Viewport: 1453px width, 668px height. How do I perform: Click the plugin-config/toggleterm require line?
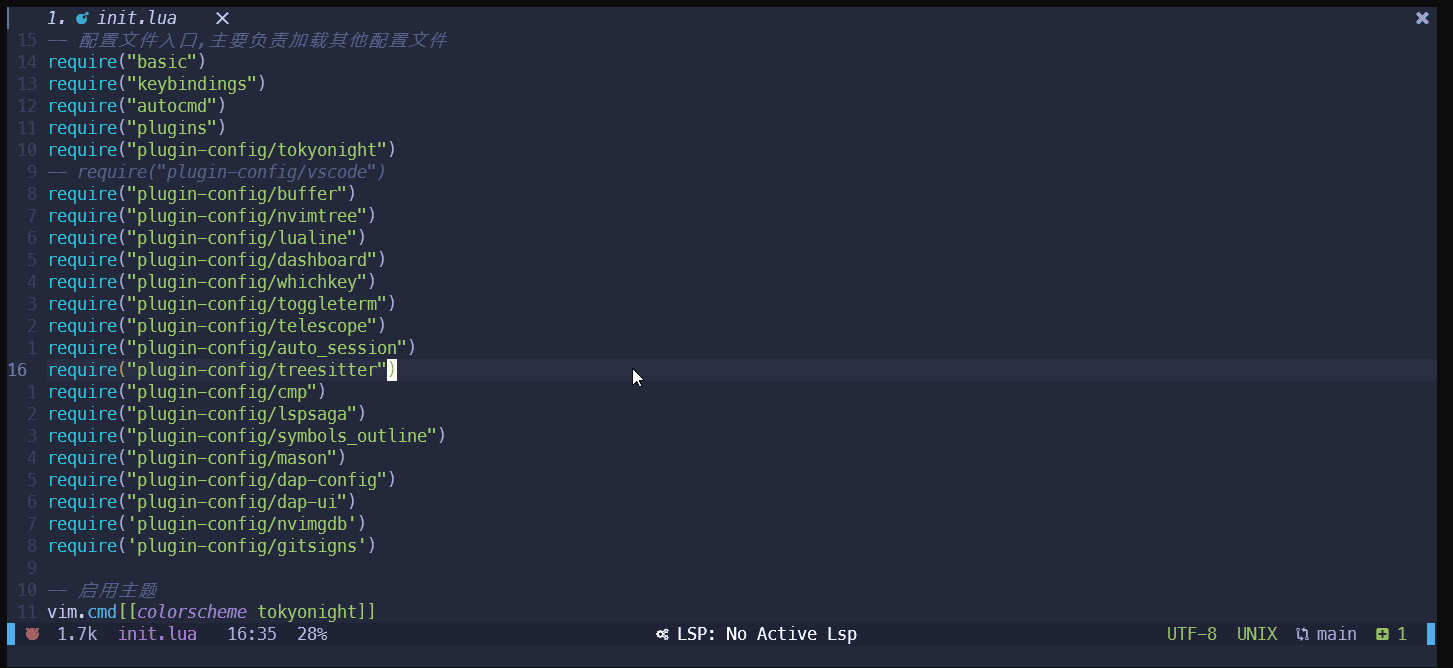[222, 304]
